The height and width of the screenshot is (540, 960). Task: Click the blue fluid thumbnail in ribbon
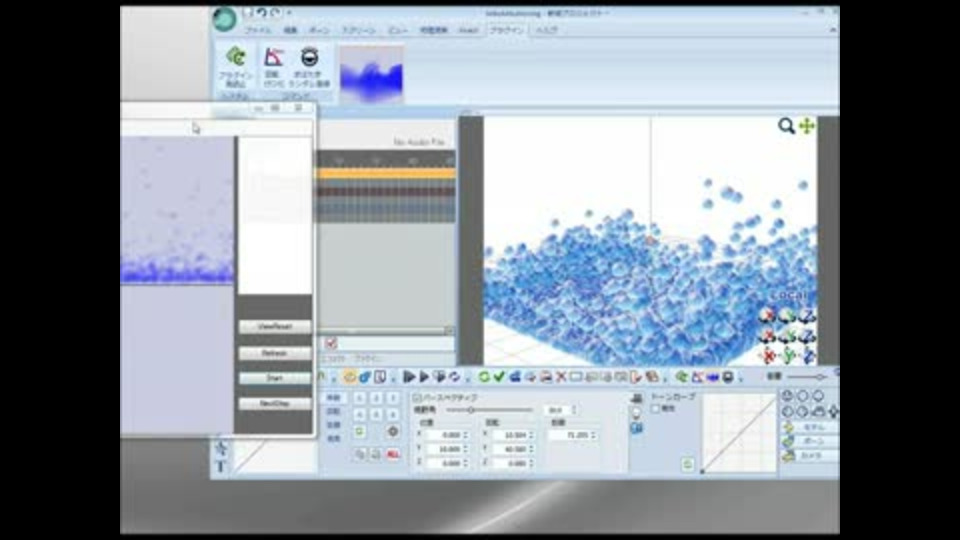[372, 73]
